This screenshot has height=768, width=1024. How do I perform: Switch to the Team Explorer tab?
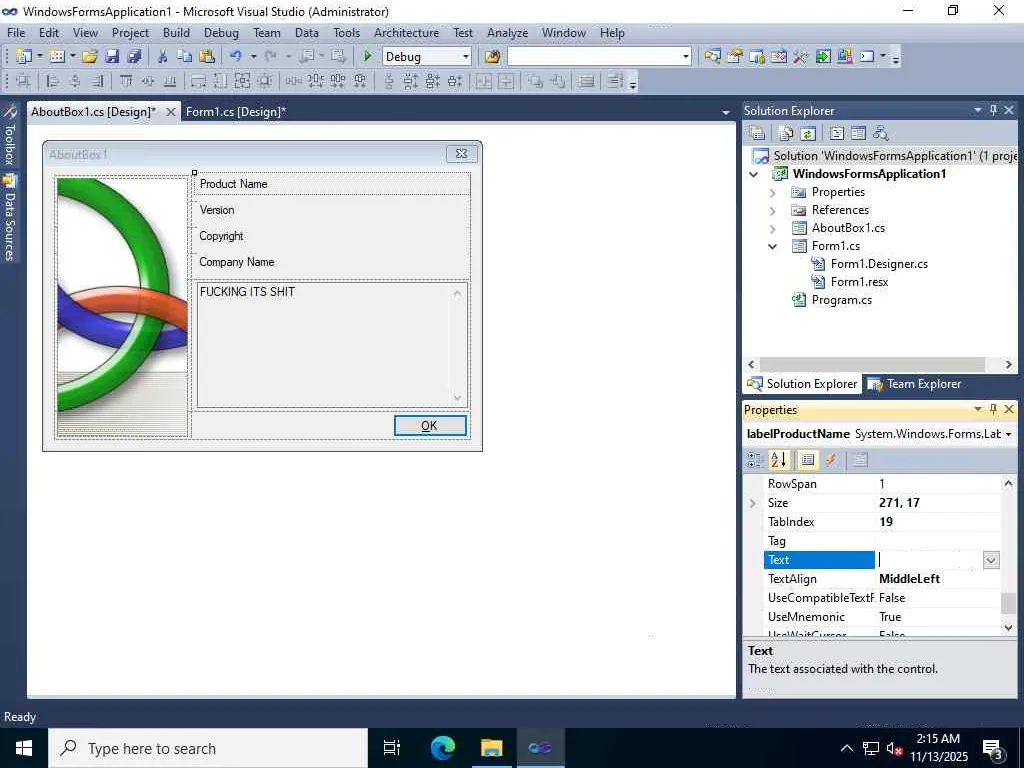coord(914,384)
